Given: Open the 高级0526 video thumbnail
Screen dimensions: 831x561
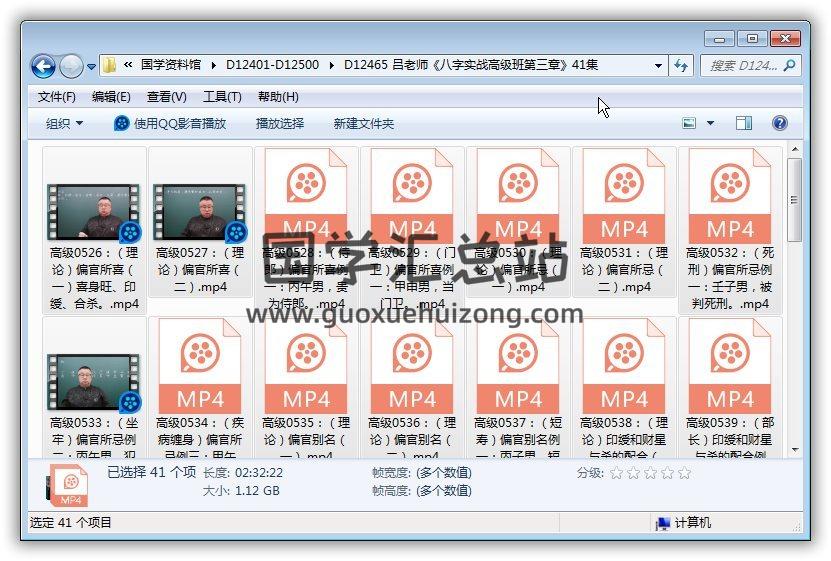Looking at the screenshot, I should pos(95,211).
